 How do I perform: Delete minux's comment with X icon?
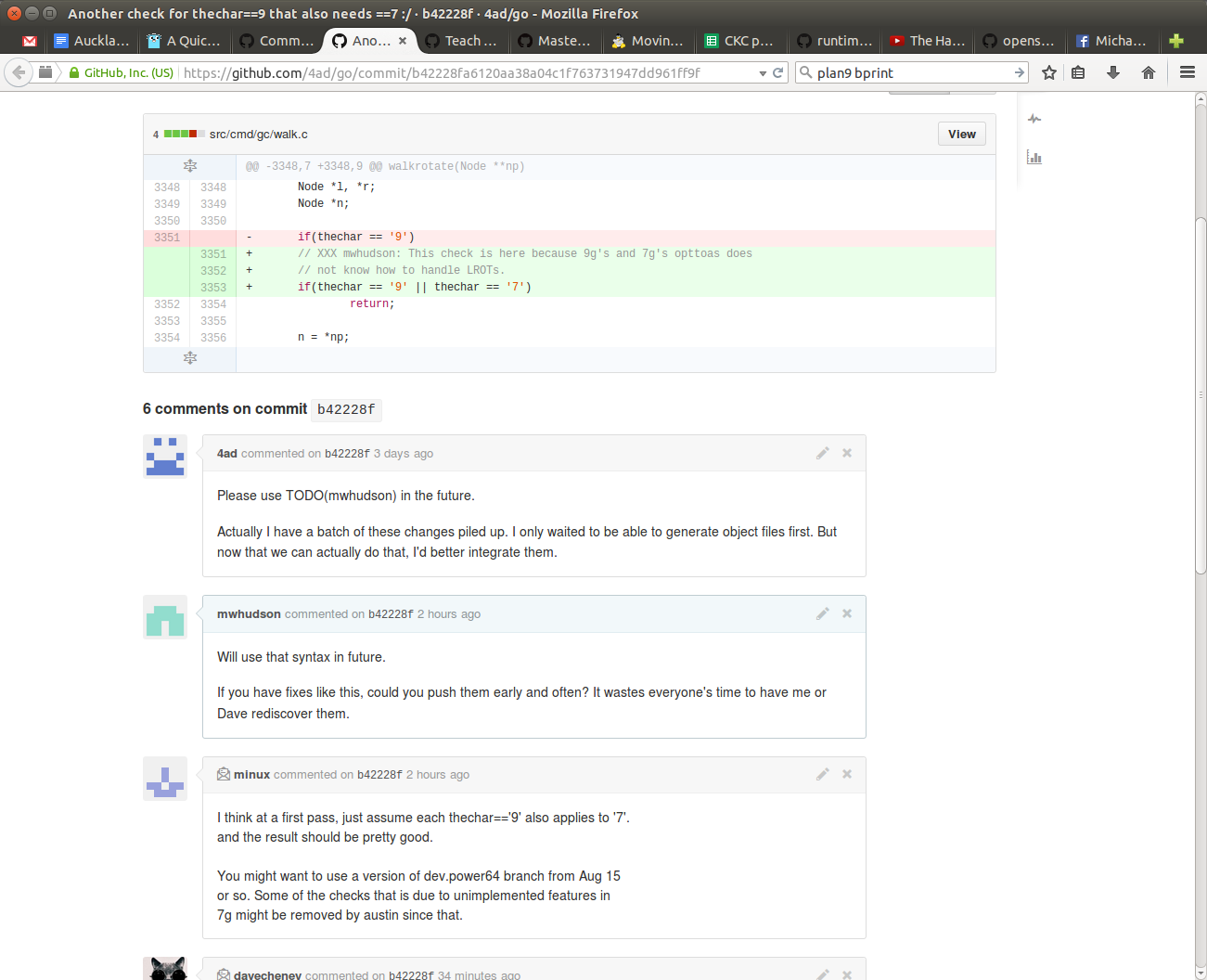pyautogui.click(x=847, y=774)
